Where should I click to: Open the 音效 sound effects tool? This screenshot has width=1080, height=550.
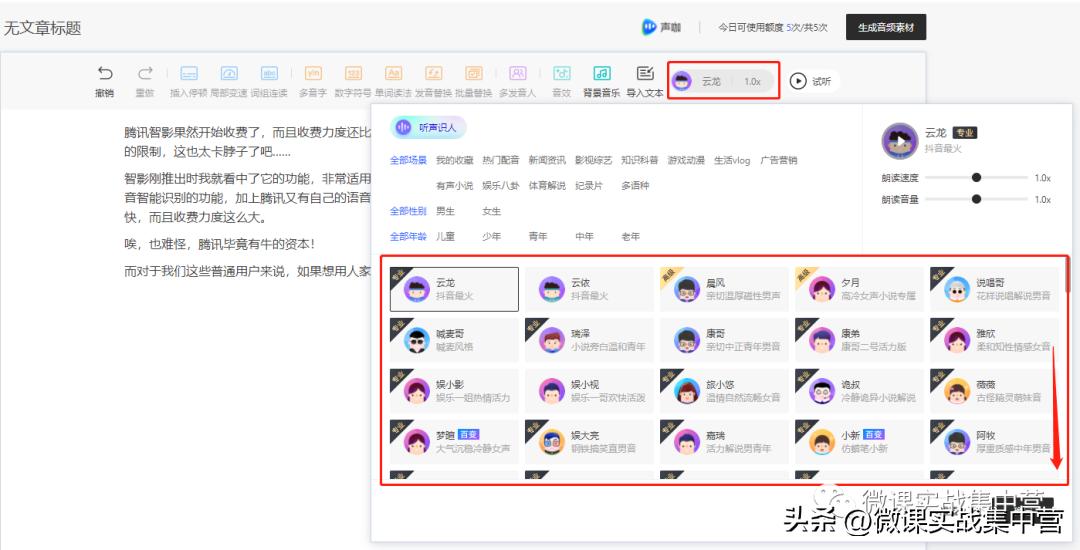point(562,81)
